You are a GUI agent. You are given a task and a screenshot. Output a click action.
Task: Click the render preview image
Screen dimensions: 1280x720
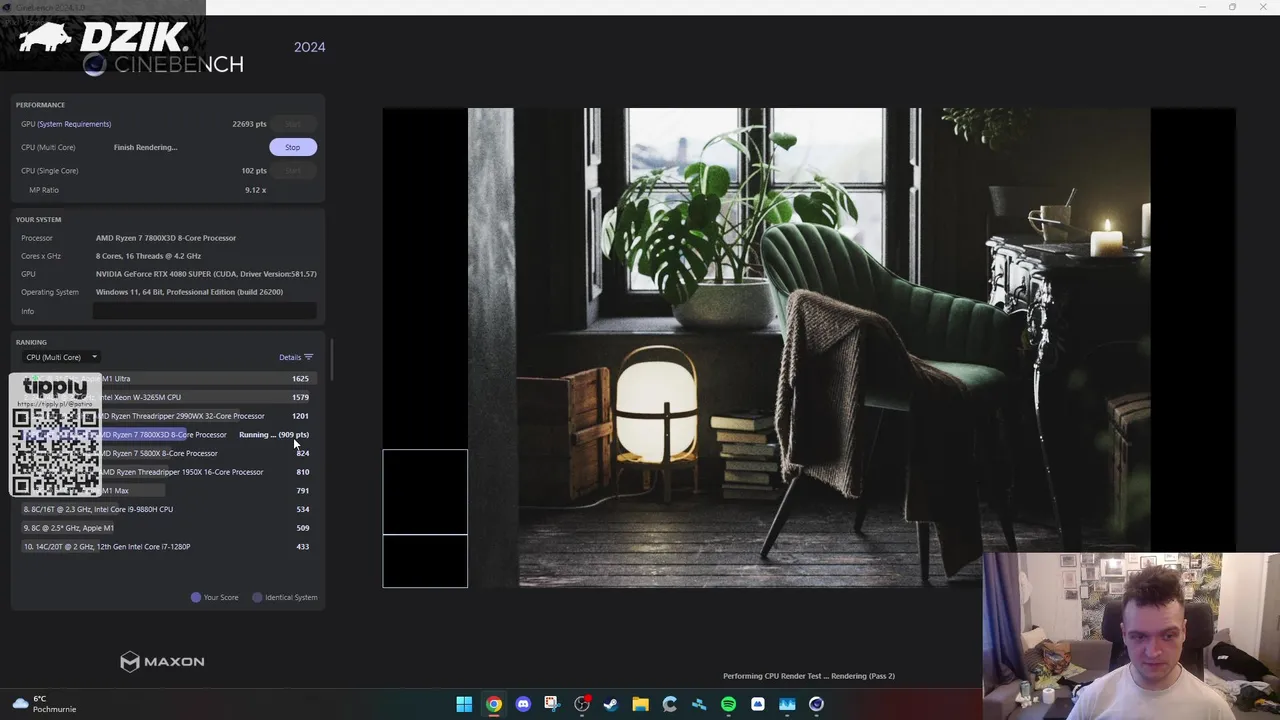coord(809,347)
